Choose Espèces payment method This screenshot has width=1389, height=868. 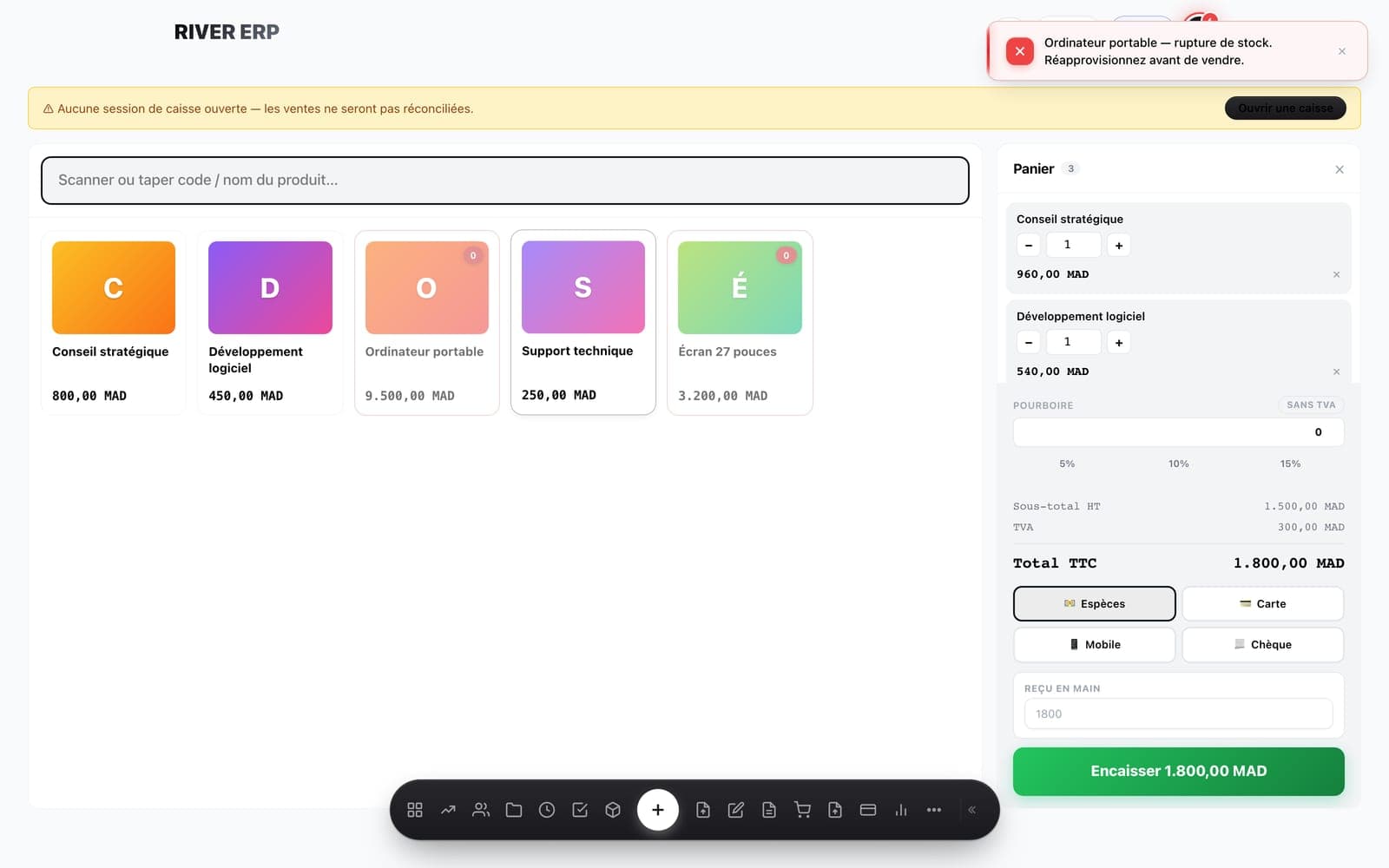[x=1095, y=603]
